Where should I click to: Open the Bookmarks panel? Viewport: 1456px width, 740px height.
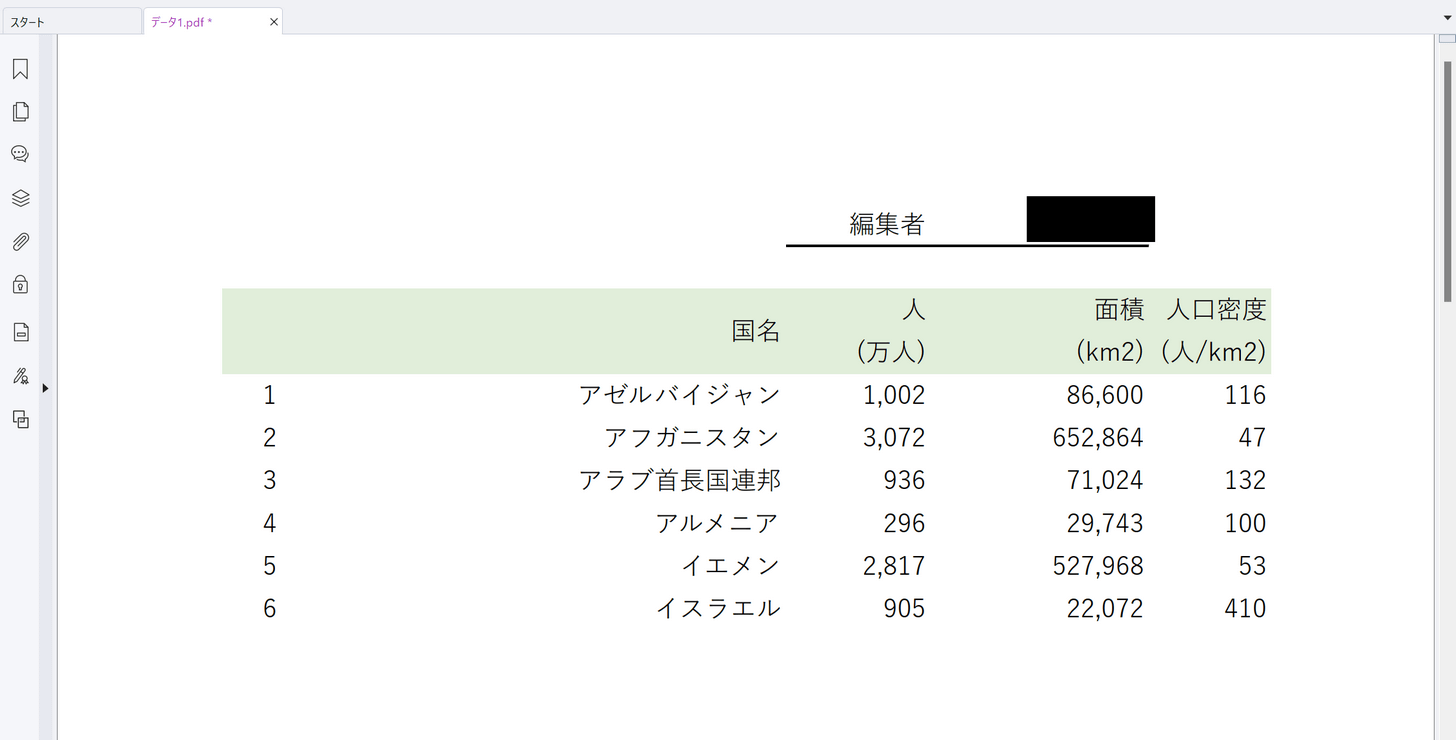tap(20, 69)
